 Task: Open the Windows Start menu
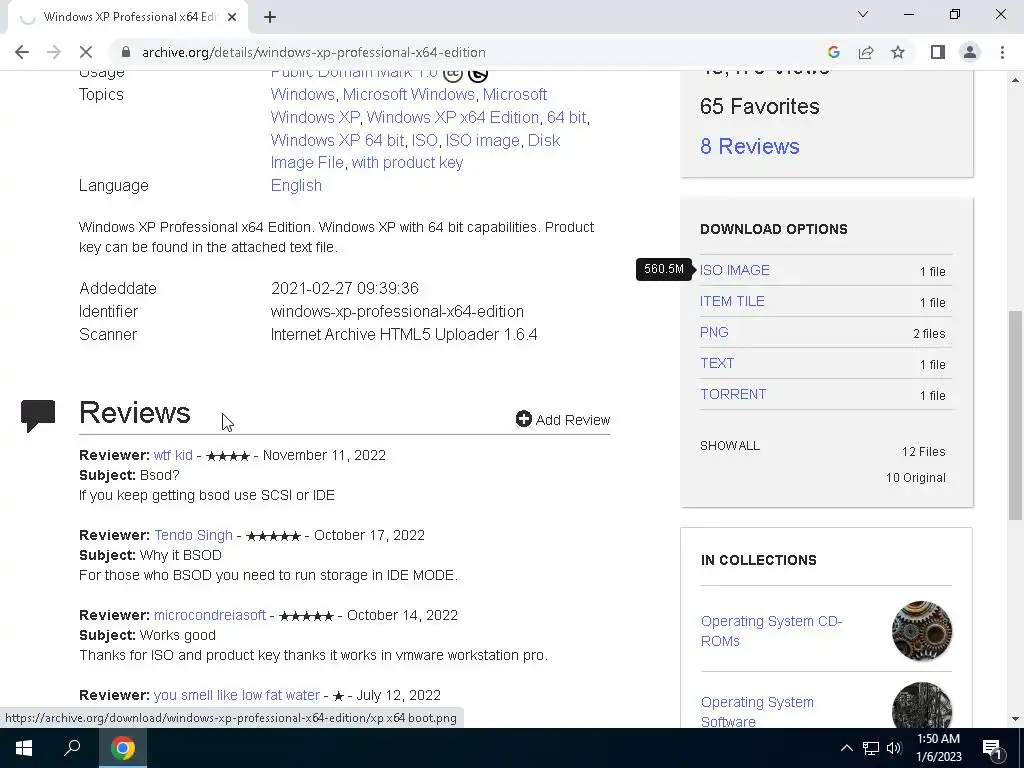pos(24,748)
